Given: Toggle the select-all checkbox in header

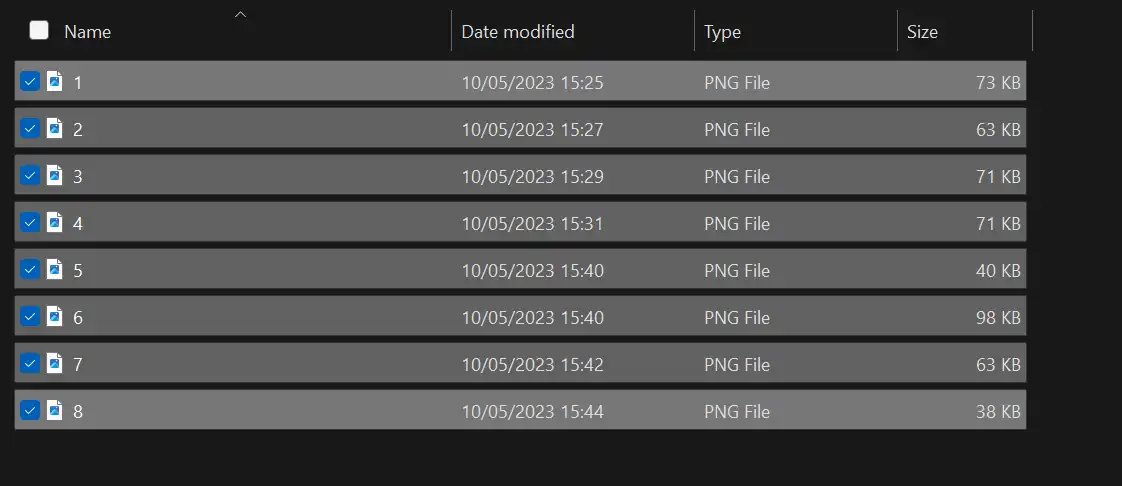Looking at the screenshot, I should point(39,30).
